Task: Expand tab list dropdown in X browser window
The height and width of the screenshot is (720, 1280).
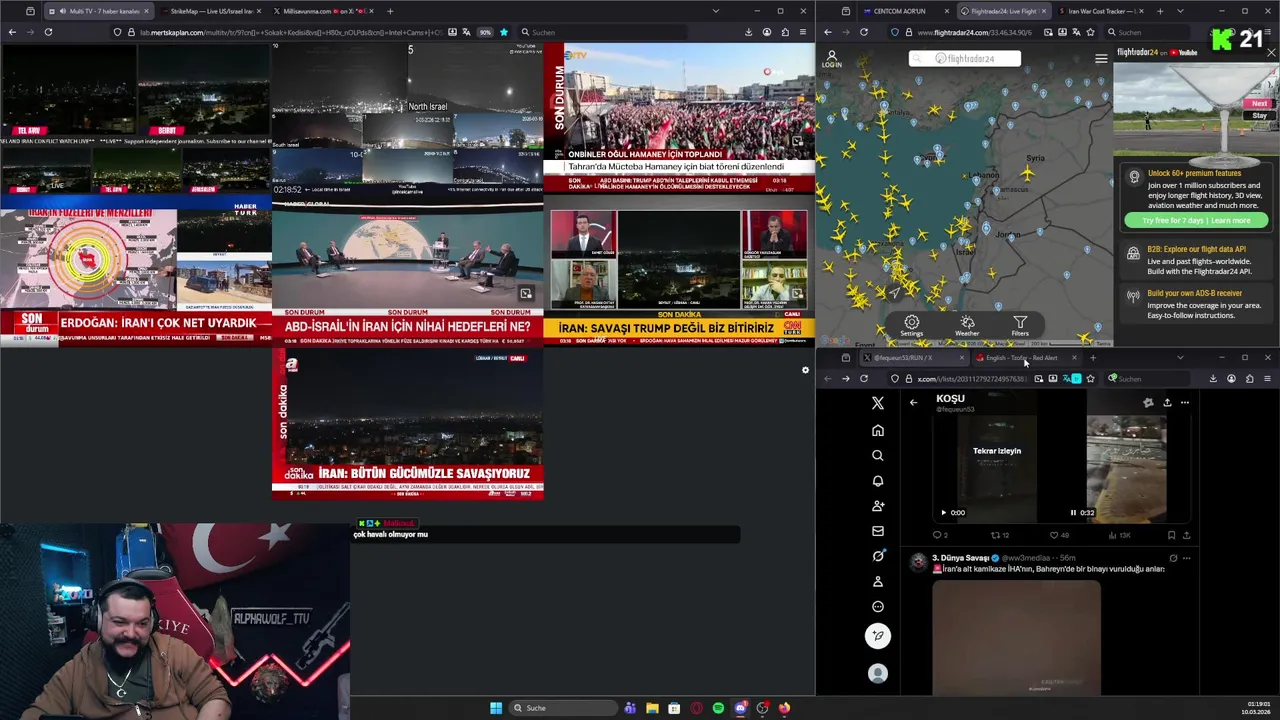Action: [x=1180, y=358]
